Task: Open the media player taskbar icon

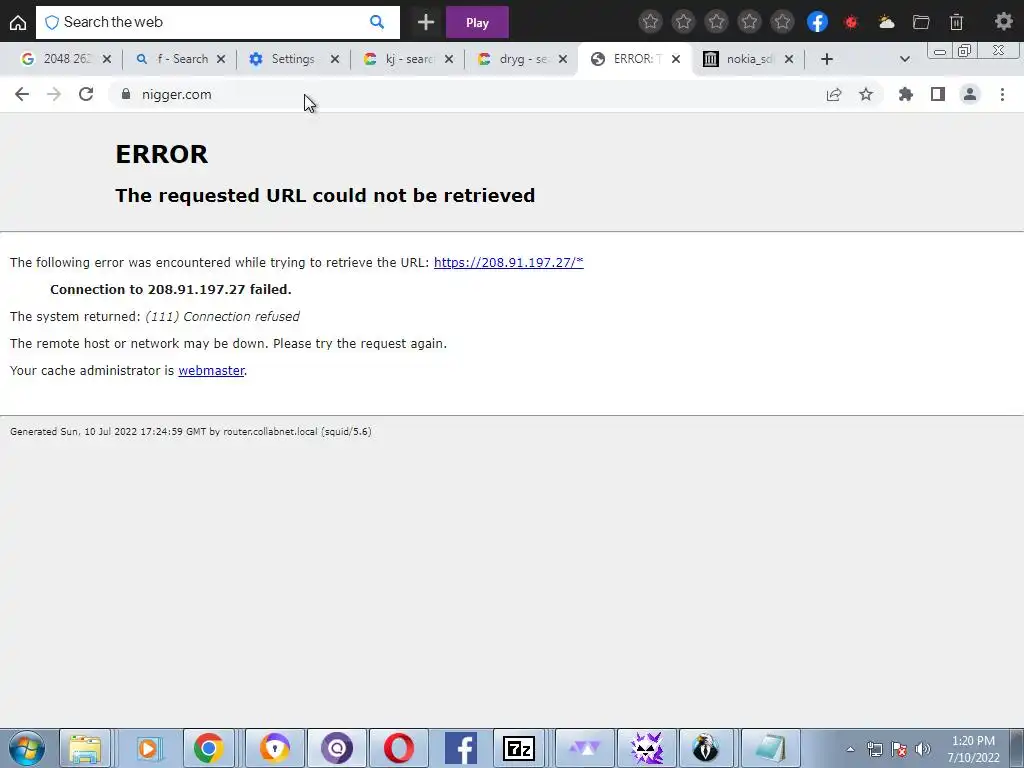Action: coord(149,748)
